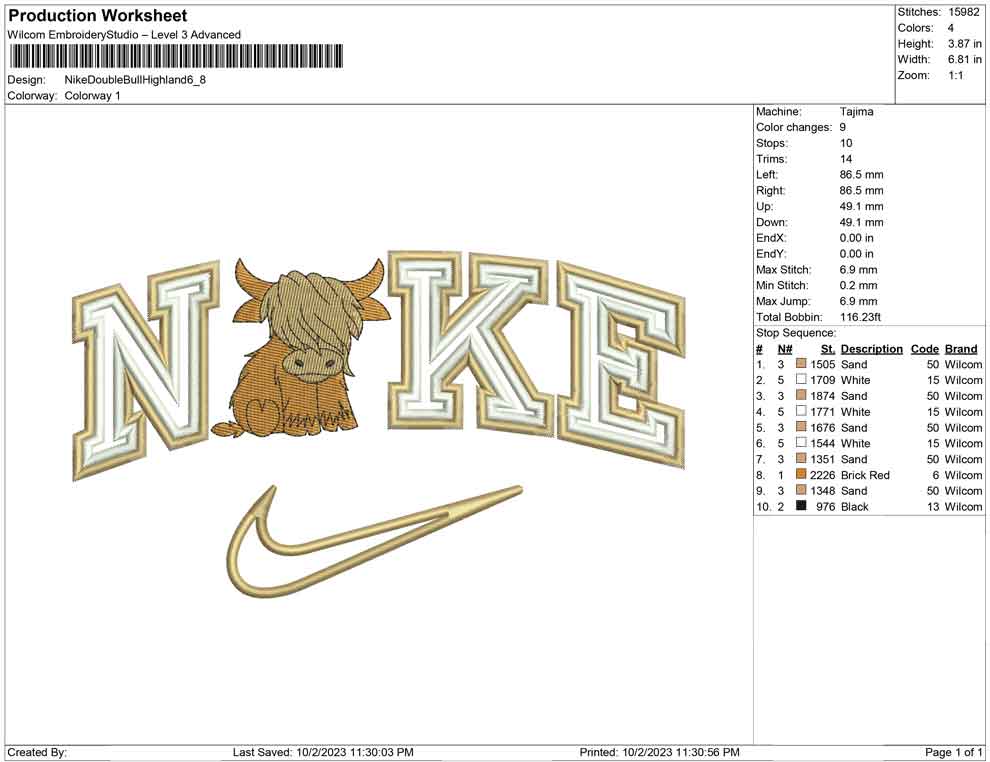Click the White swatch in stop row 1709

tap(801, 379)
